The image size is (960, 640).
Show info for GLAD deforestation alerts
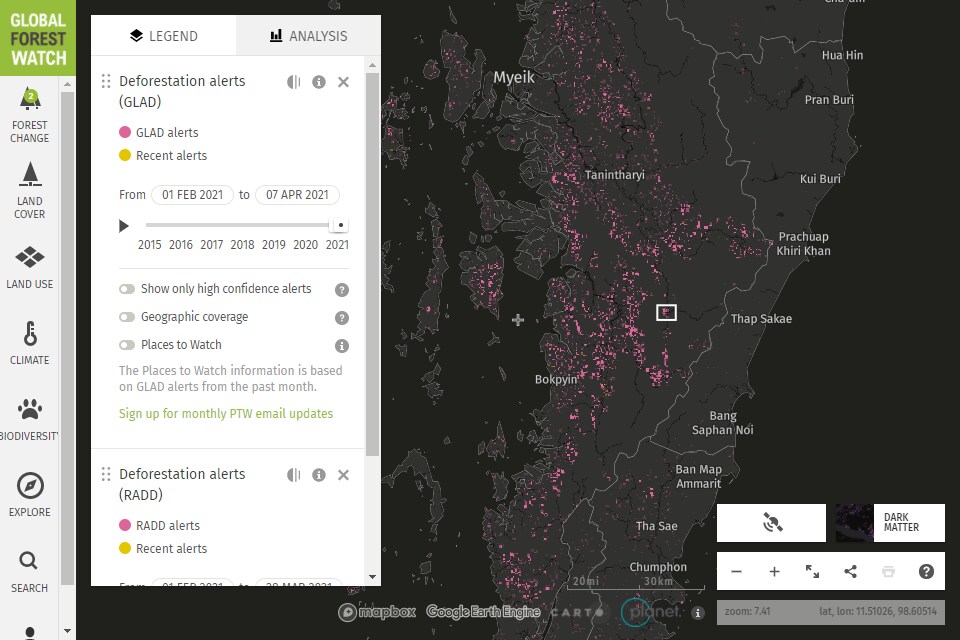319,82
